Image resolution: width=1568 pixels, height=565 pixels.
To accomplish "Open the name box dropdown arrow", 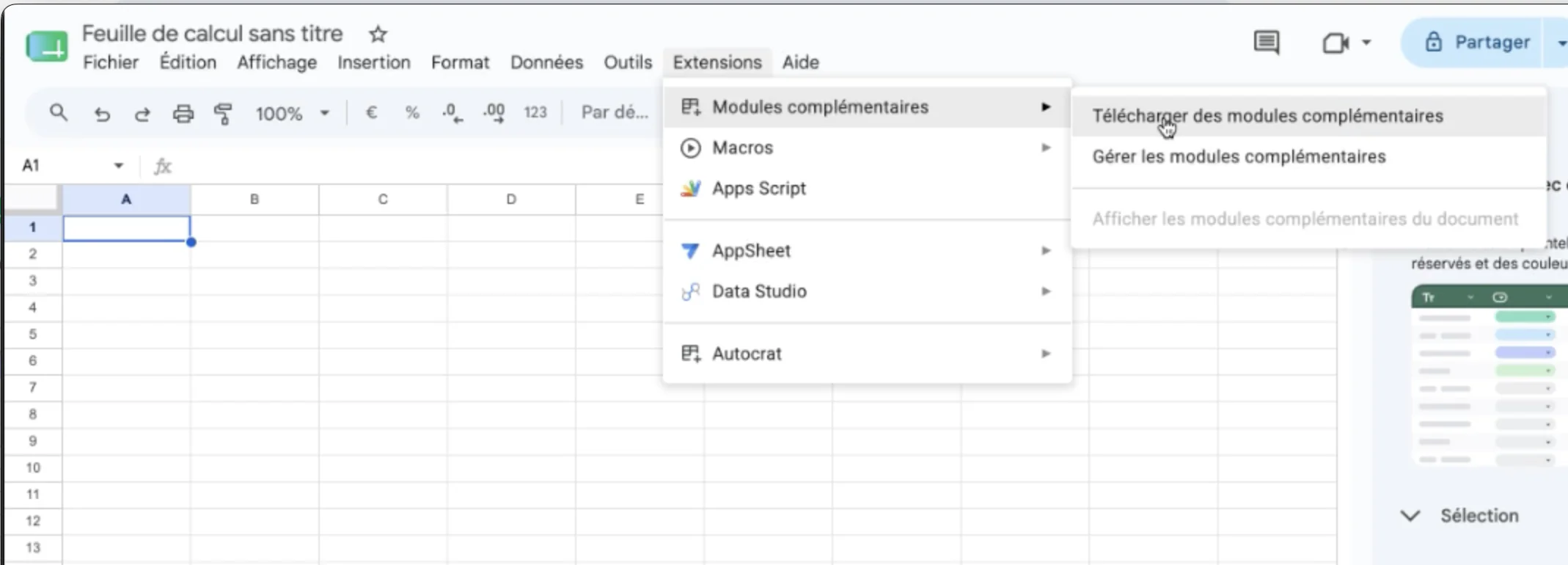I will [x=119, y=166].
